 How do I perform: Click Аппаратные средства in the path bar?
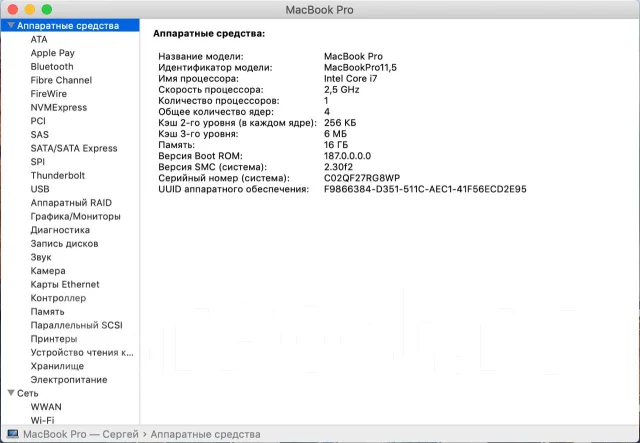tap(205, 434)
